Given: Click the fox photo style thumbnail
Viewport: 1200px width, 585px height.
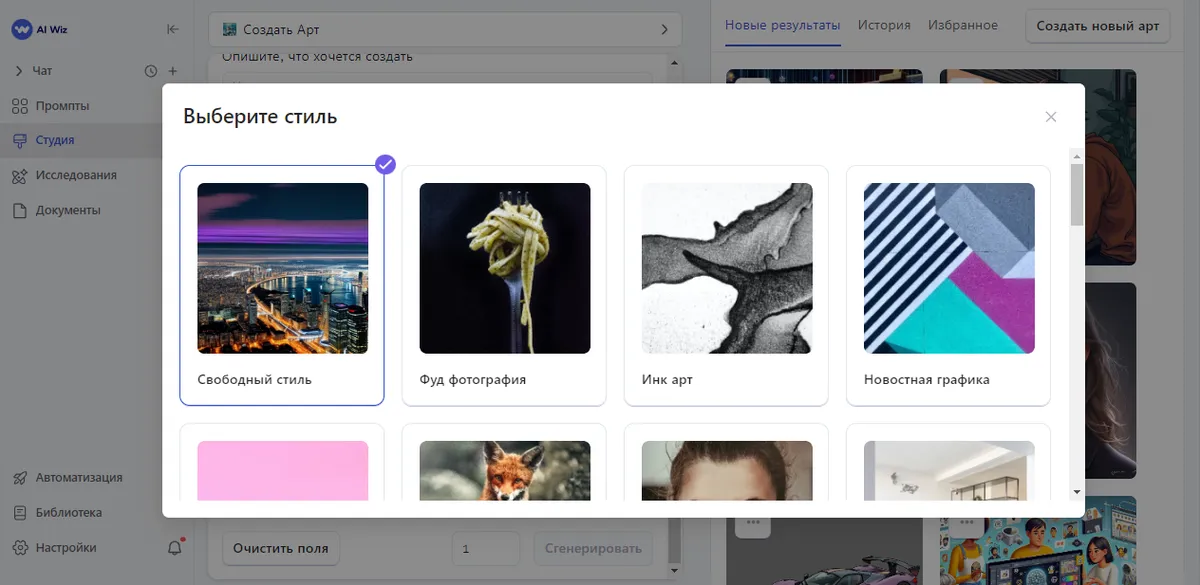Looking at the screenshot, I should (504, 470).
